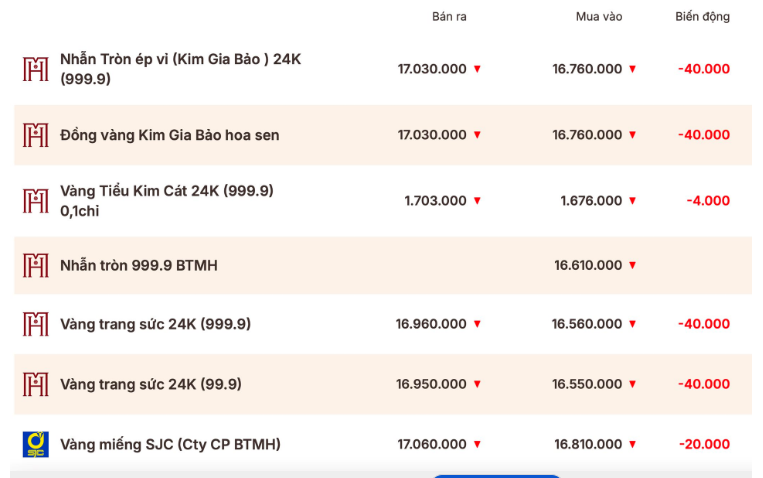Click red down arrow beside 17.060.000
The image size is (763, 478).
[x=477, y=444]
